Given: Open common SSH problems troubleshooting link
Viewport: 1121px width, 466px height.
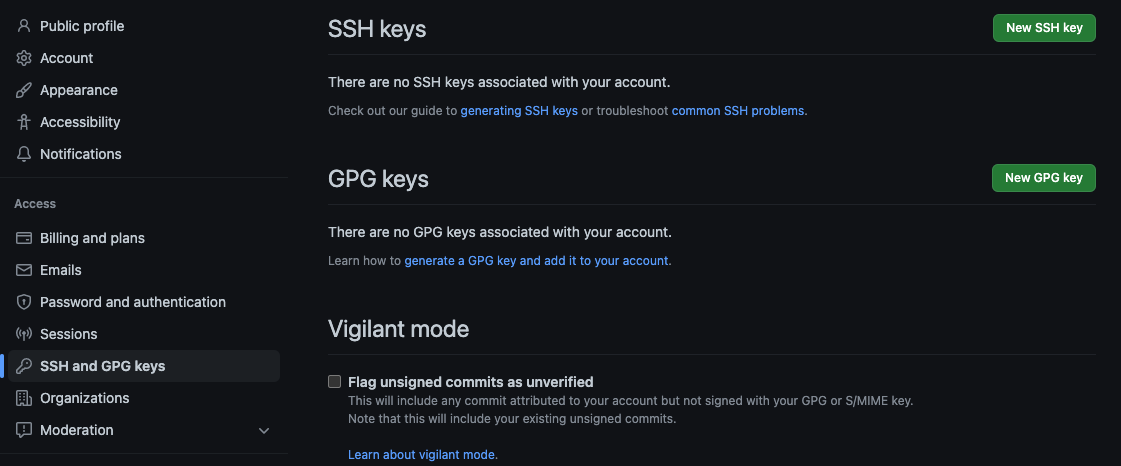Looking at the screenshot, I should (738, 111).
